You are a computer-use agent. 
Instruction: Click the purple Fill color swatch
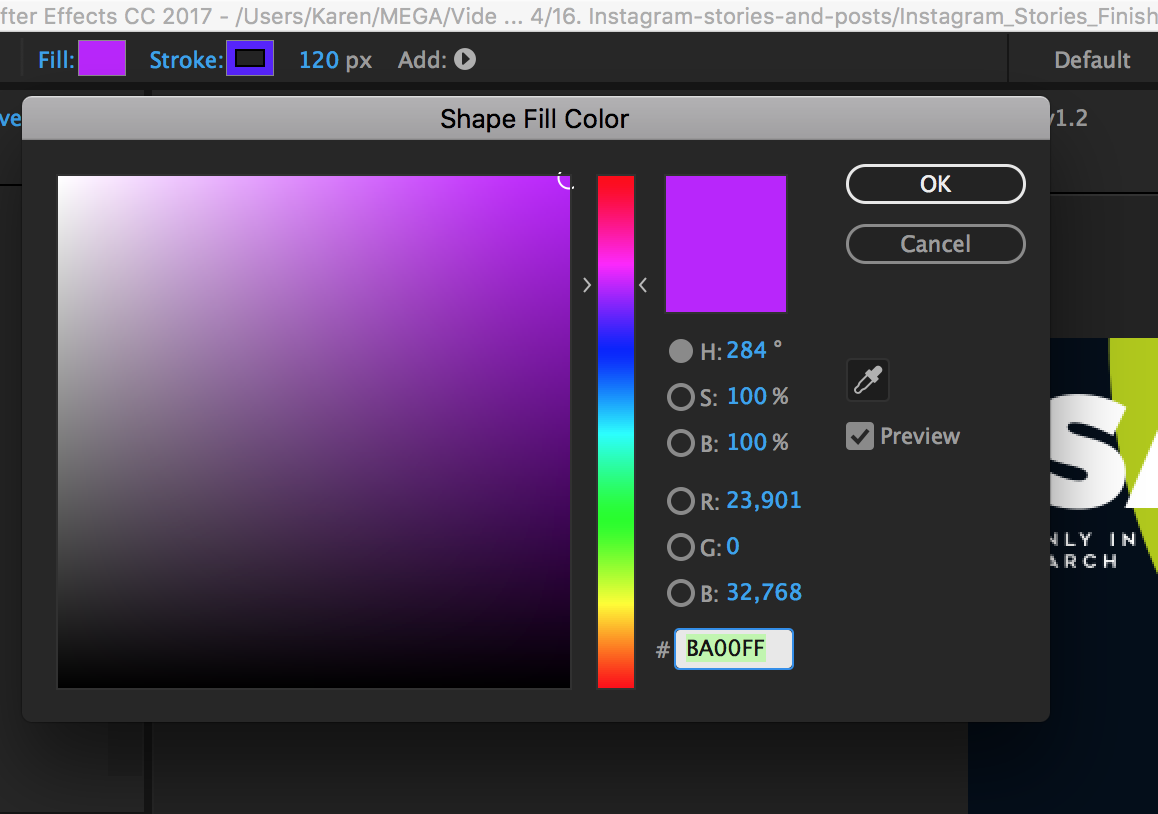click(x=102, y=59)
